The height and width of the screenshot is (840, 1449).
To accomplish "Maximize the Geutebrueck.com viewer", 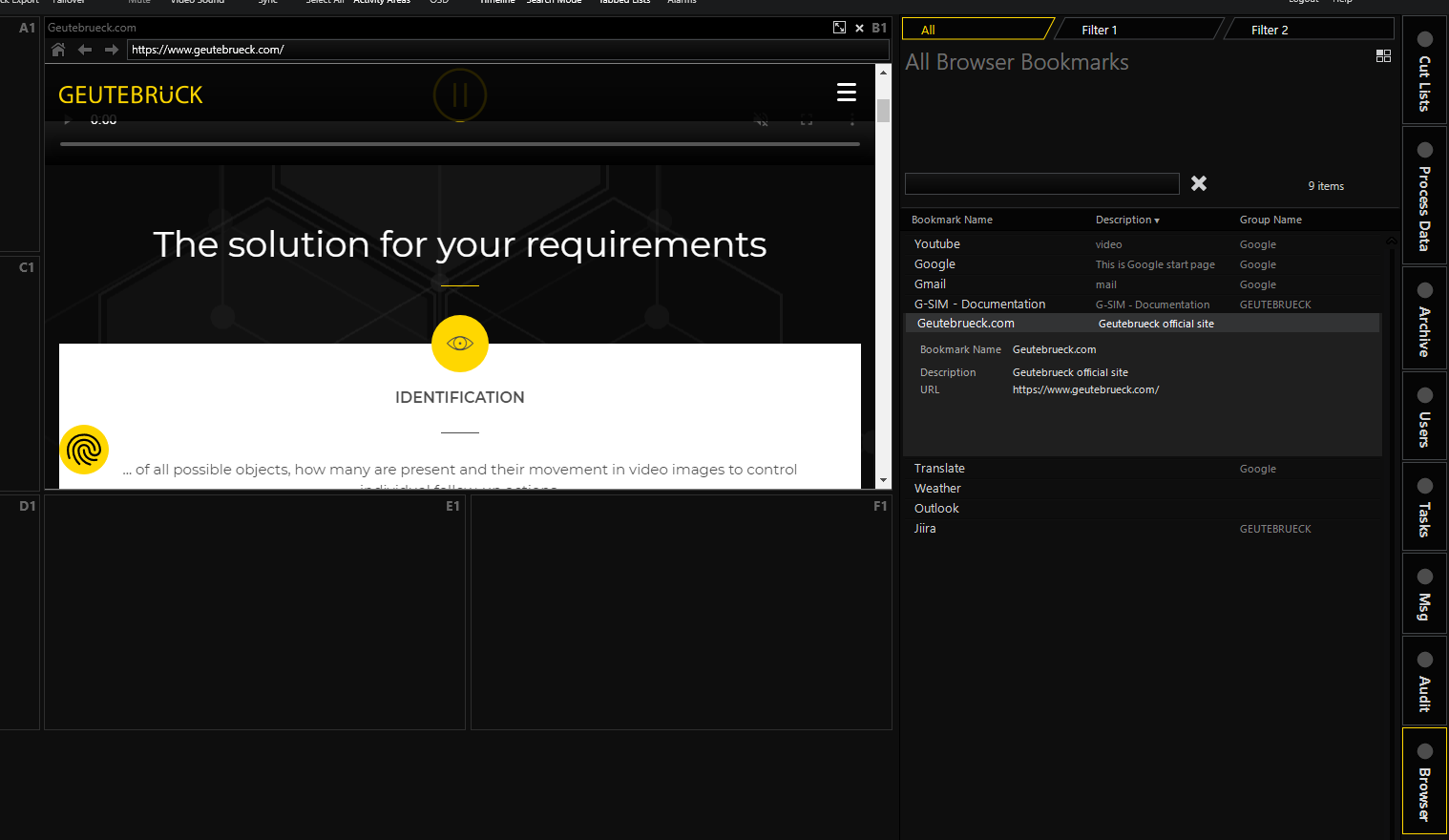I will (839, 28).
